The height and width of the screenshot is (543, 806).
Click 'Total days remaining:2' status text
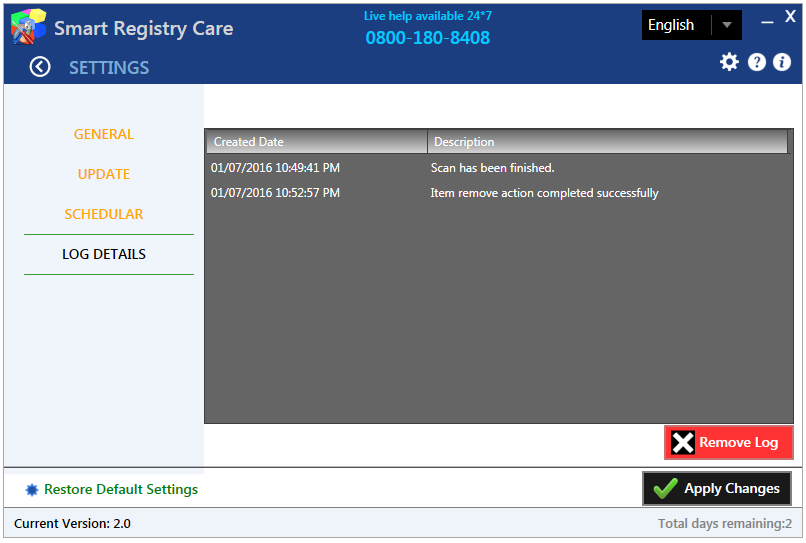pos(725,523)
